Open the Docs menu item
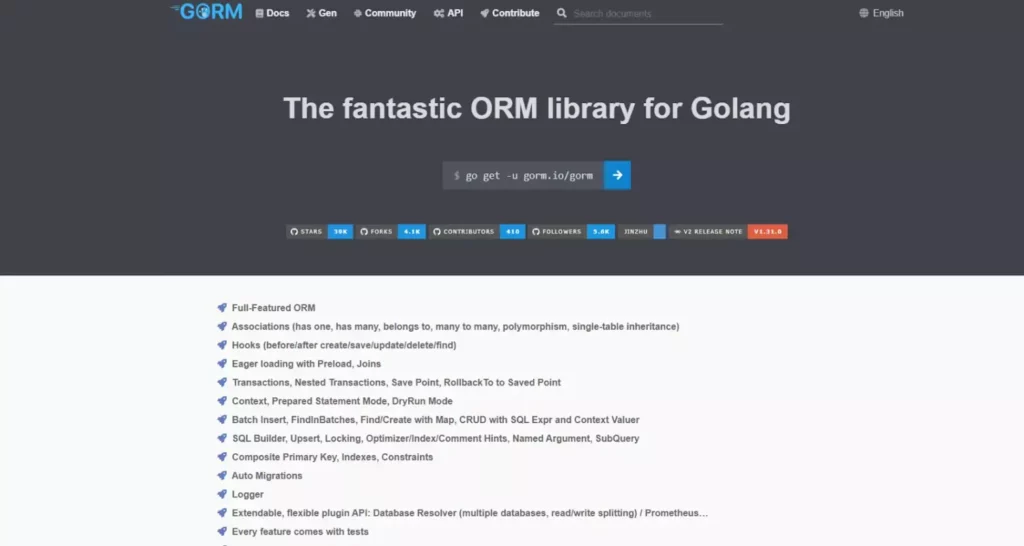 tap(272, 13)
